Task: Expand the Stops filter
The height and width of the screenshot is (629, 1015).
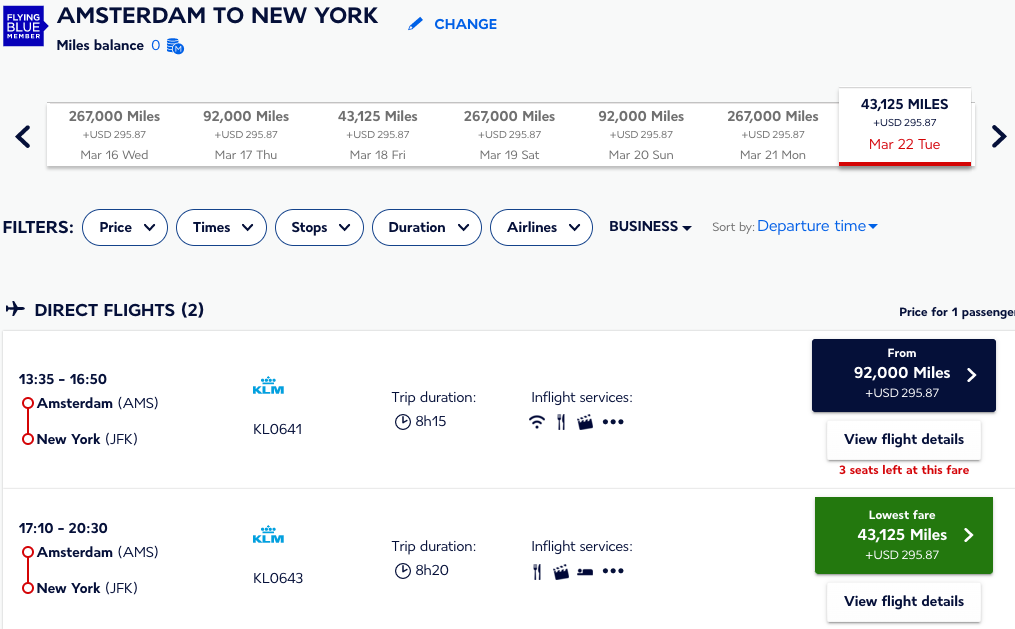Action: tap(319, 228)
